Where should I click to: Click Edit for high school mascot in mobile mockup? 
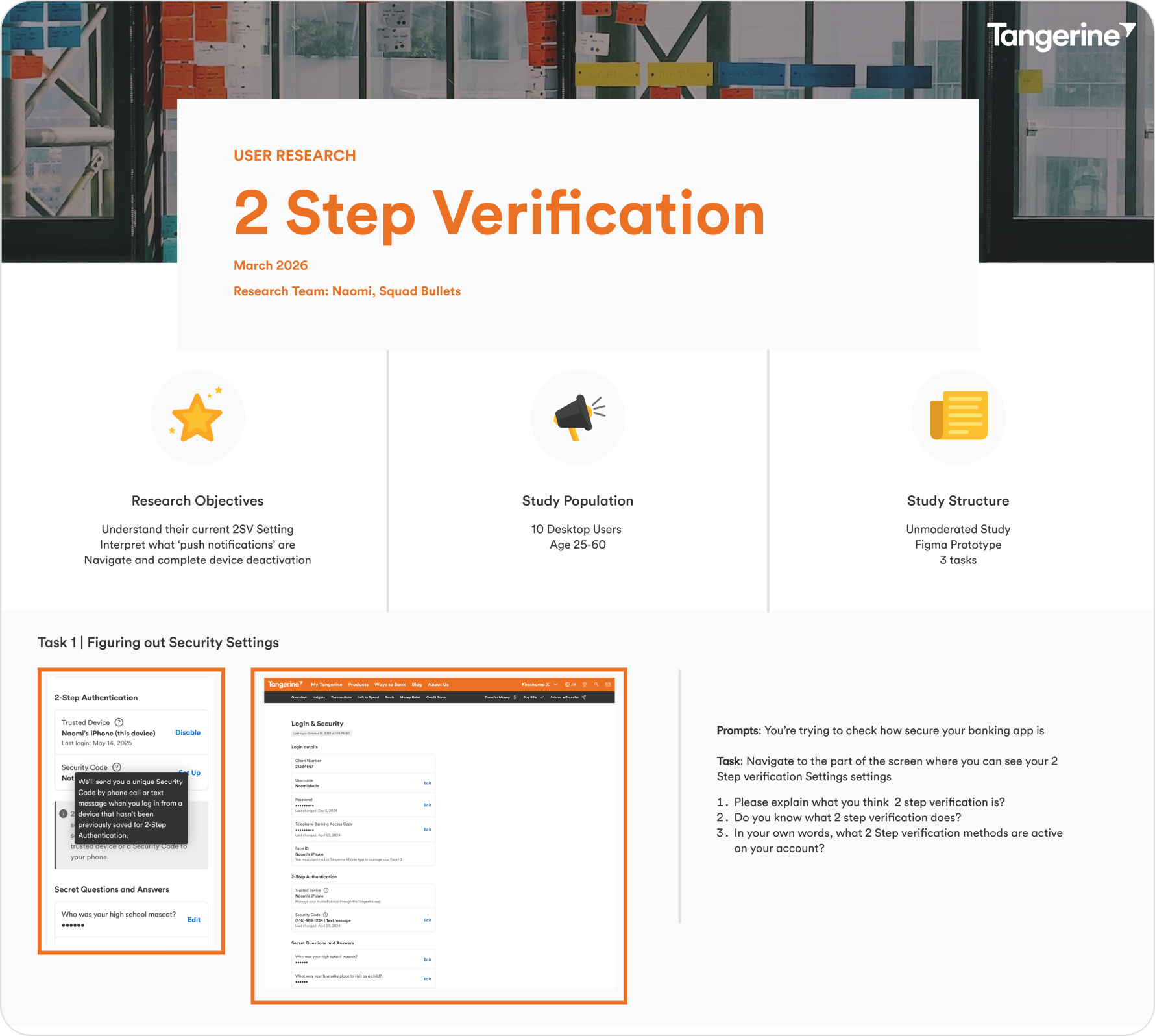194,920
